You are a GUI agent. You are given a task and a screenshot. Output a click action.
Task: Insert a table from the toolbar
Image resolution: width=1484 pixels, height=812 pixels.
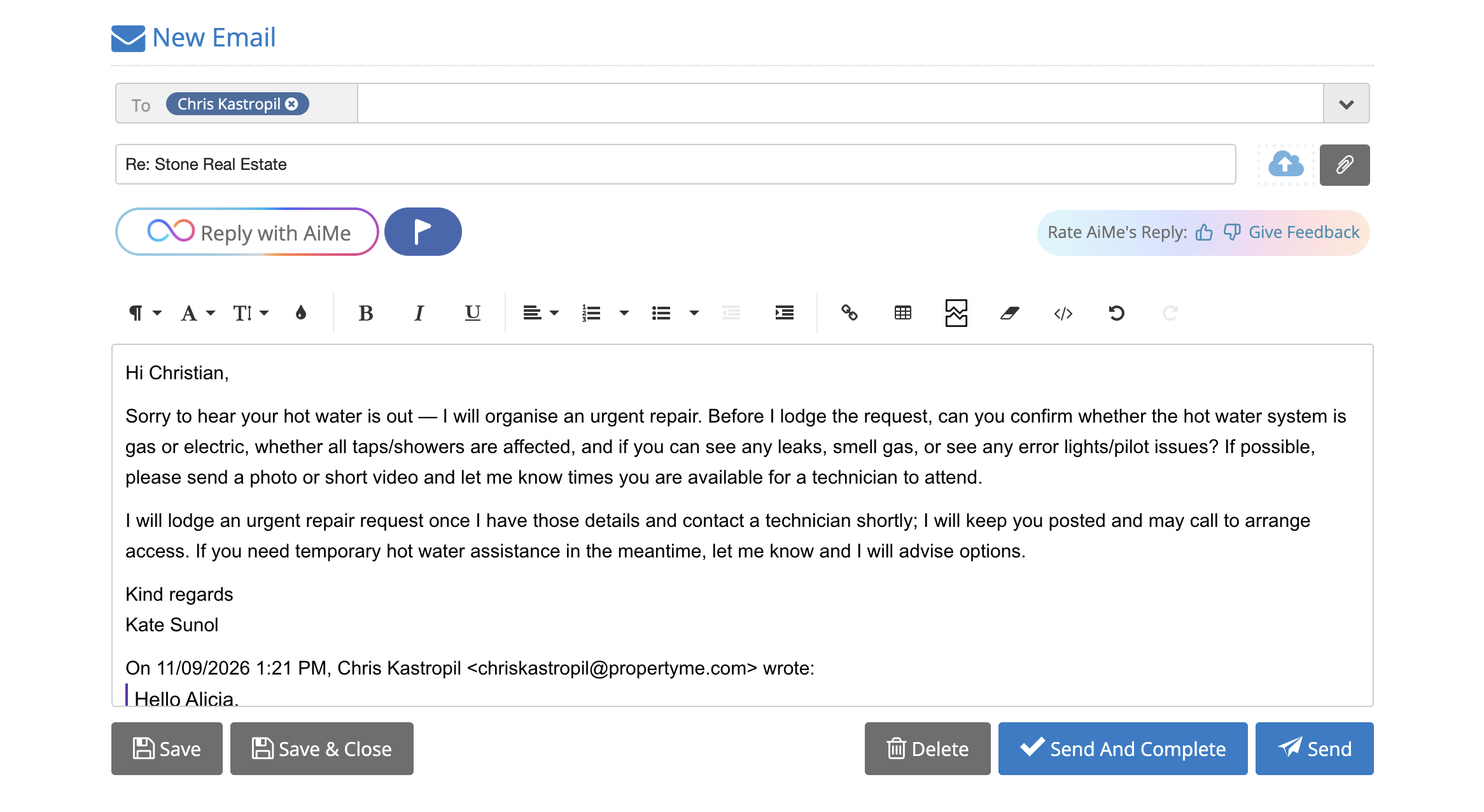(902, 312)
